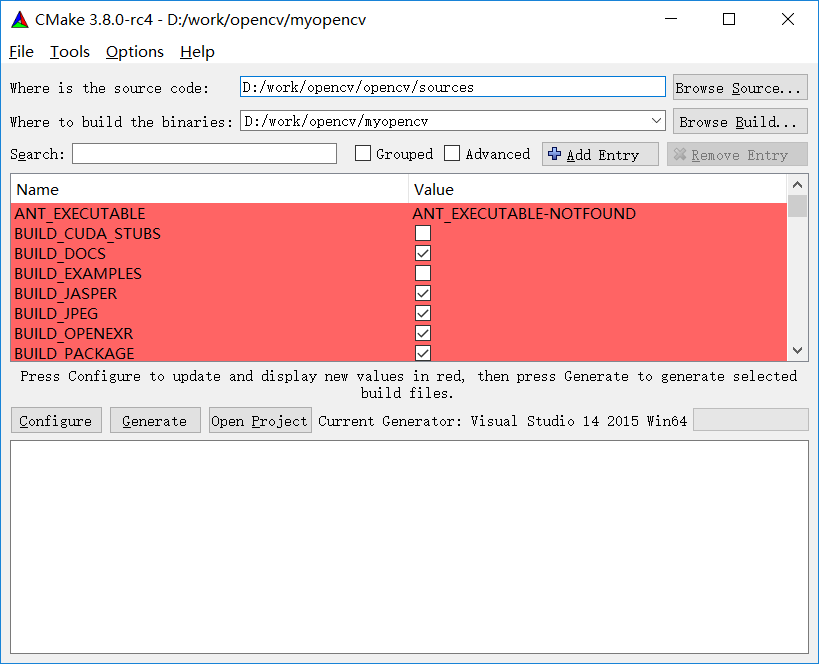The image size is (819, 664).
Task: Select the ANT_EXECUTABLE entry name
Action: (x=80, y=214)
